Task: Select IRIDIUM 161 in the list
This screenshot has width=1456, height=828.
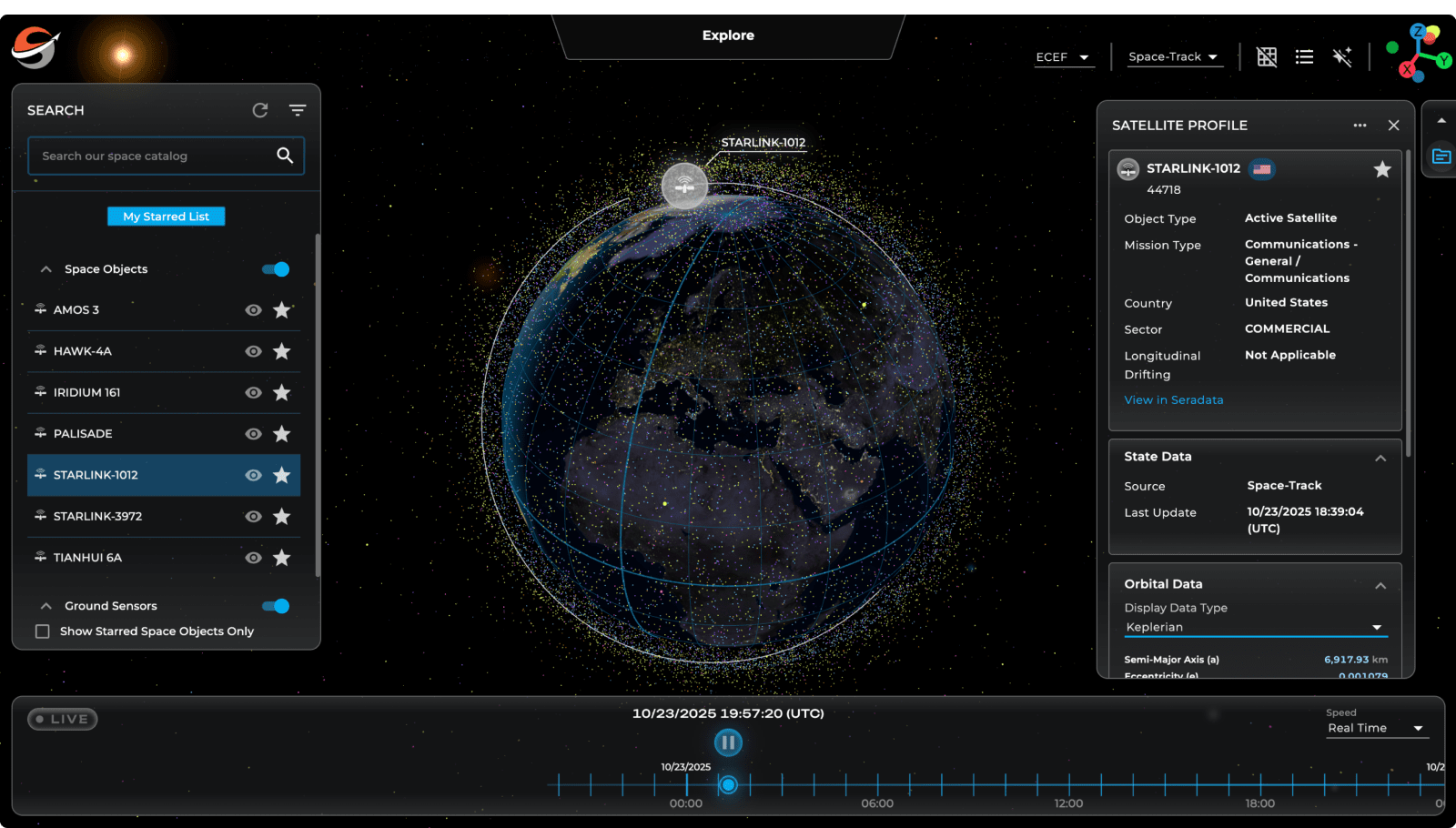Action: click(86, 392)
